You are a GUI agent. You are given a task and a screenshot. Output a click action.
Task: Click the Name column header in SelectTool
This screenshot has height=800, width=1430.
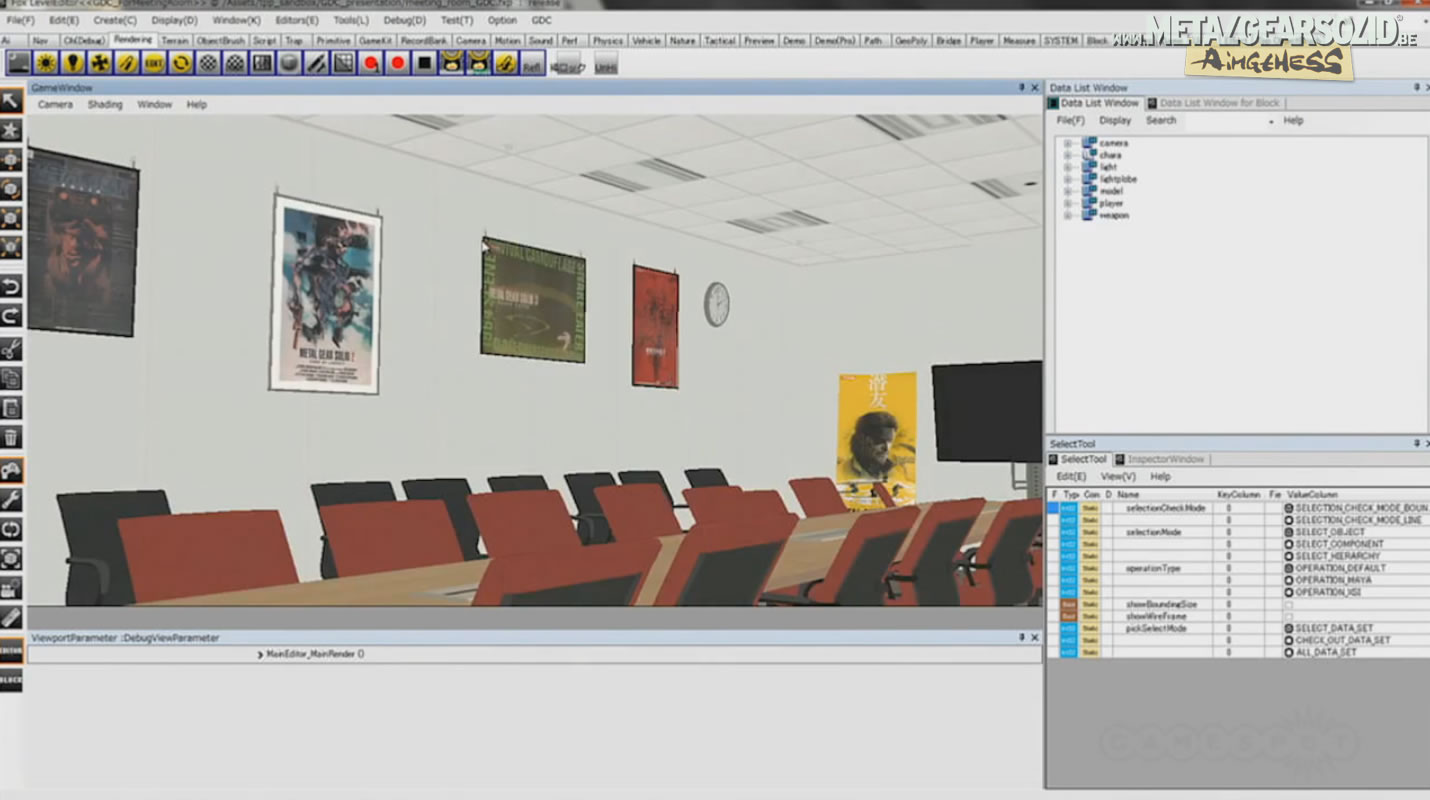coord(1128,494)
